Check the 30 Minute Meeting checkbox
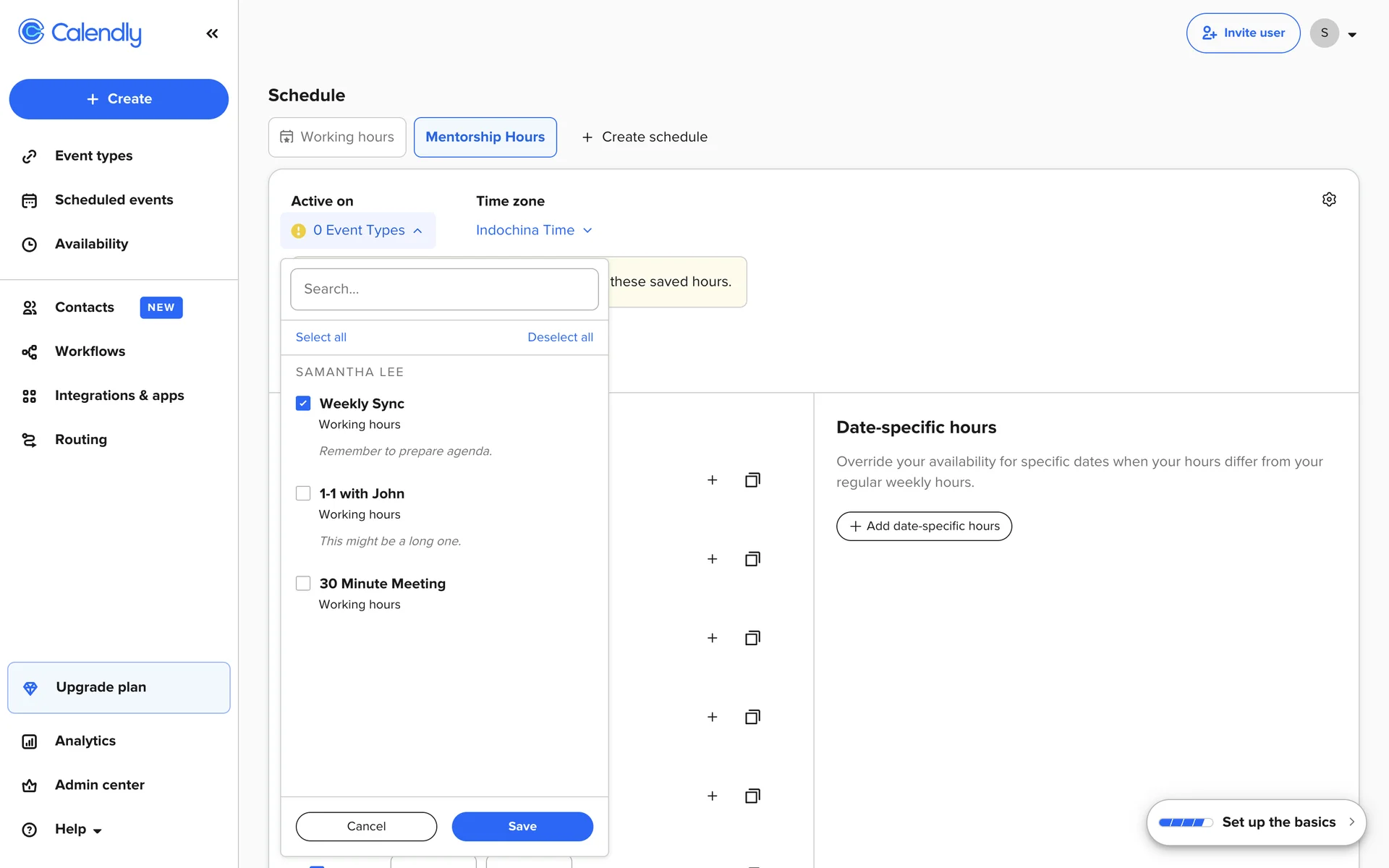The height and width of the screenshot is (868, 1389). click(303, 583)
